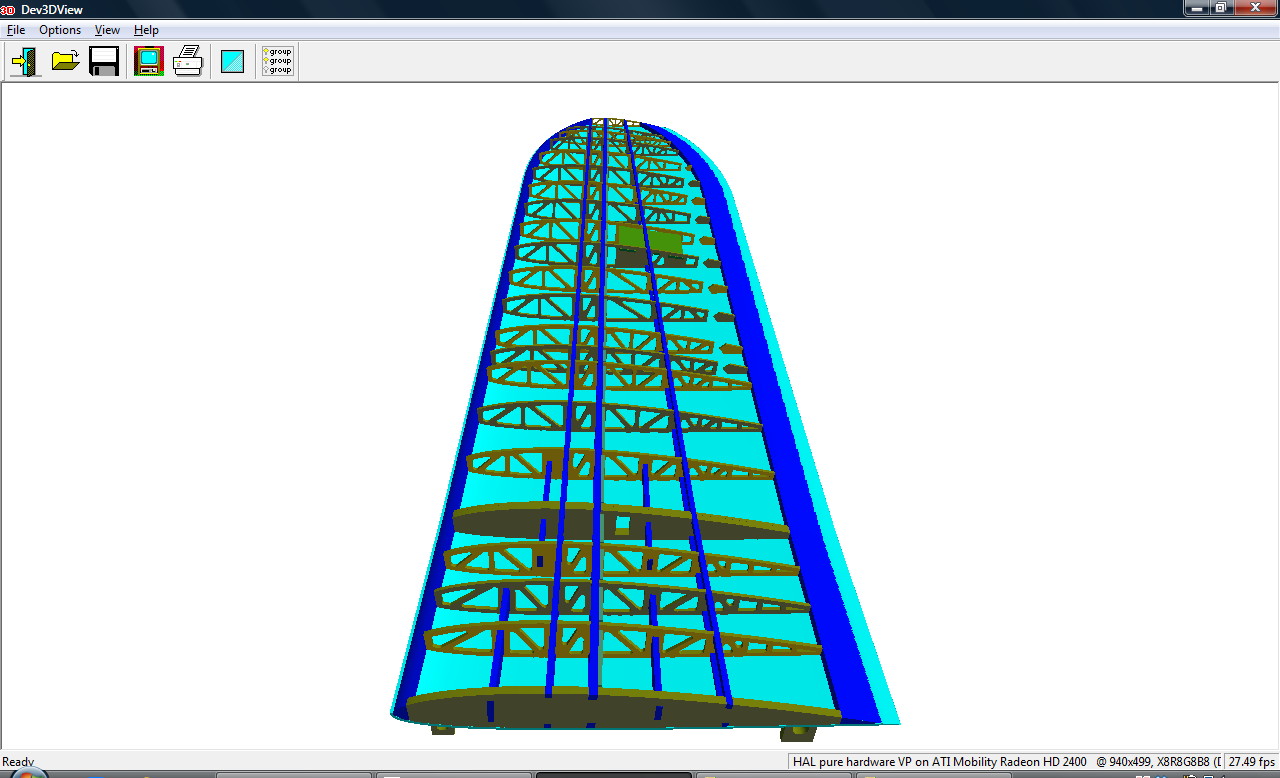Open a file using the yellow folder icon
The image size is (1280, 778).
click(x=66, y=61)
